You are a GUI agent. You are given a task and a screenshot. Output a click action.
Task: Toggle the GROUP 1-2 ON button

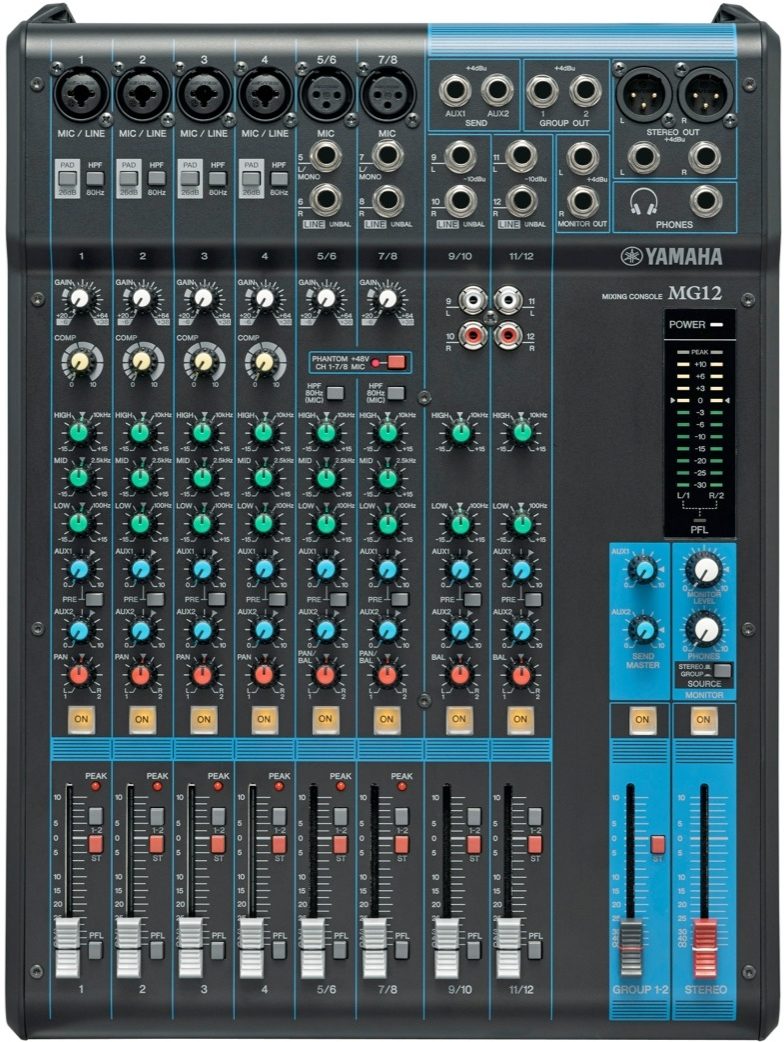point(642,720)
